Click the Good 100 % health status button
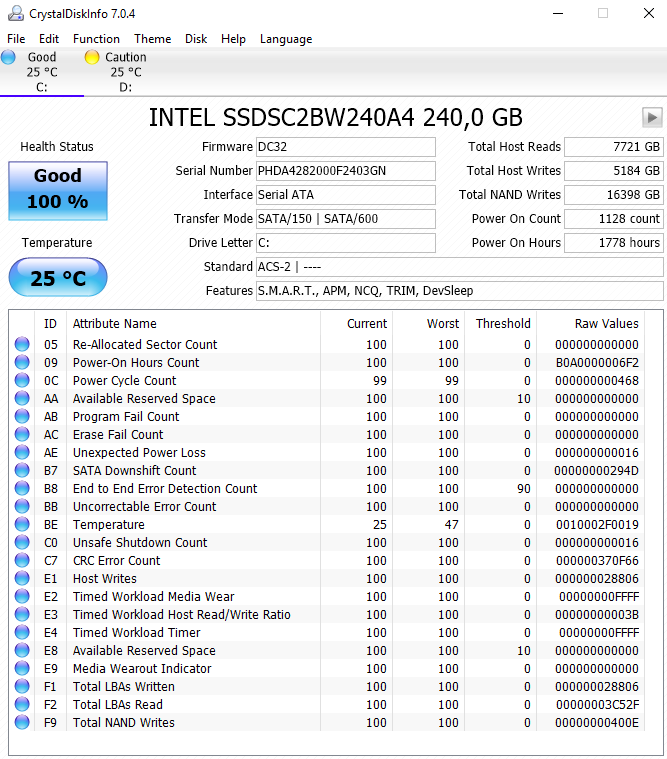 coord(57,190)
